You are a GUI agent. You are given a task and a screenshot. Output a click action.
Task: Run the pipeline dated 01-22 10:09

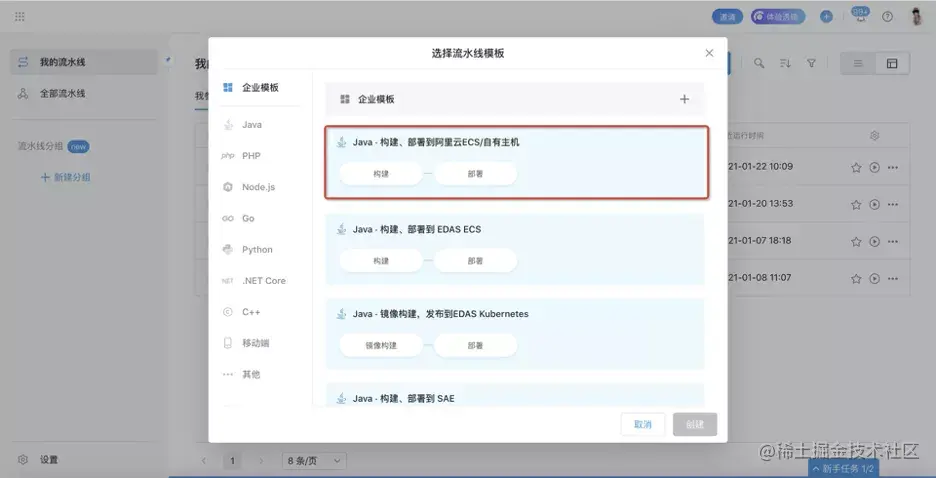pos(875,168)
